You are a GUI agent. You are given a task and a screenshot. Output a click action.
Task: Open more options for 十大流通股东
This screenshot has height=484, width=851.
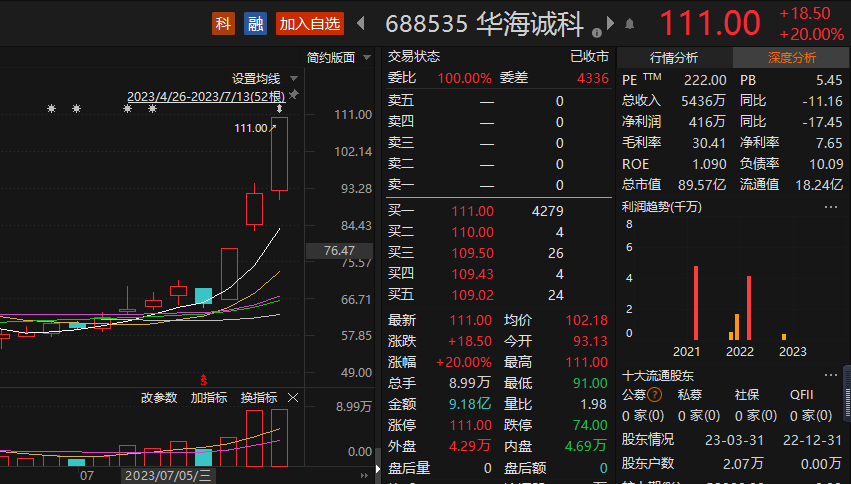(x=831, y=375)
